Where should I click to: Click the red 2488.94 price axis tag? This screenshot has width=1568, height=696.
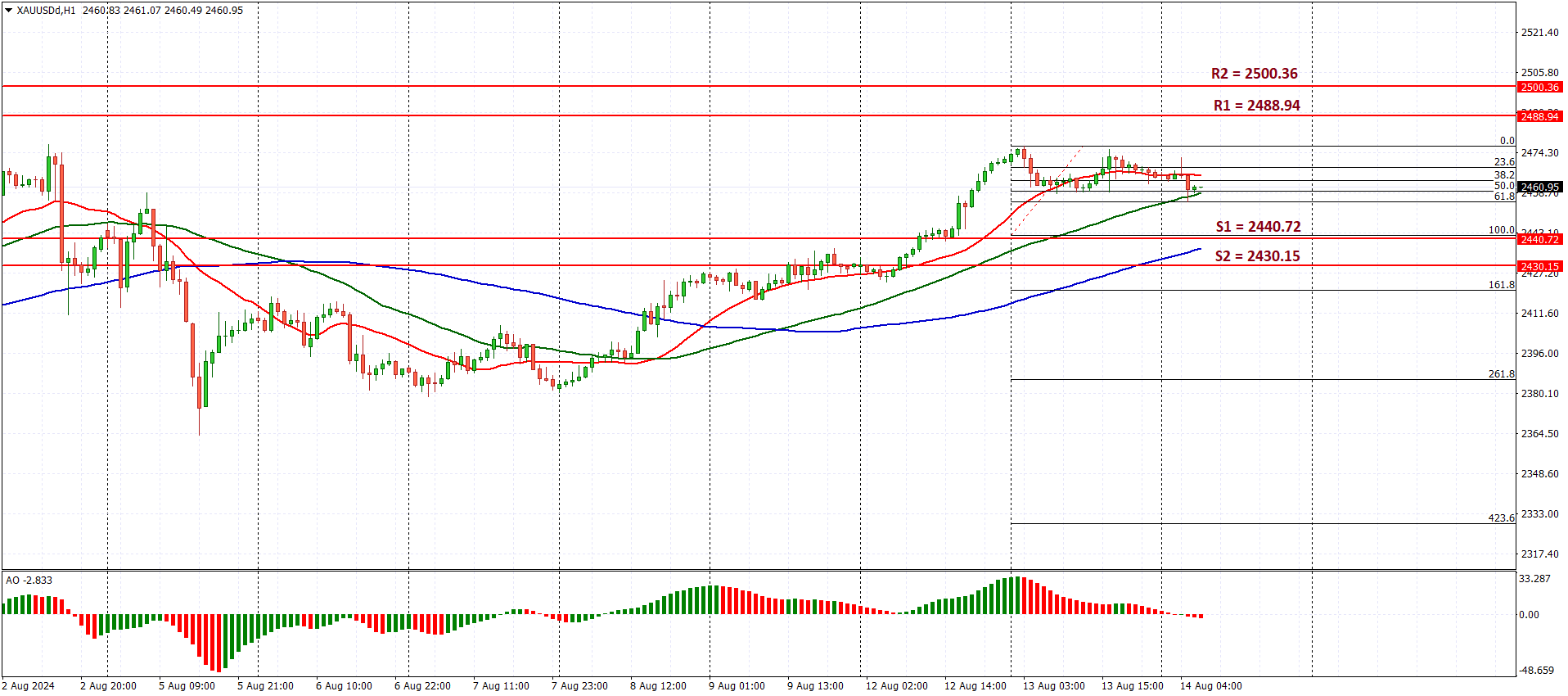[1539, 116]
